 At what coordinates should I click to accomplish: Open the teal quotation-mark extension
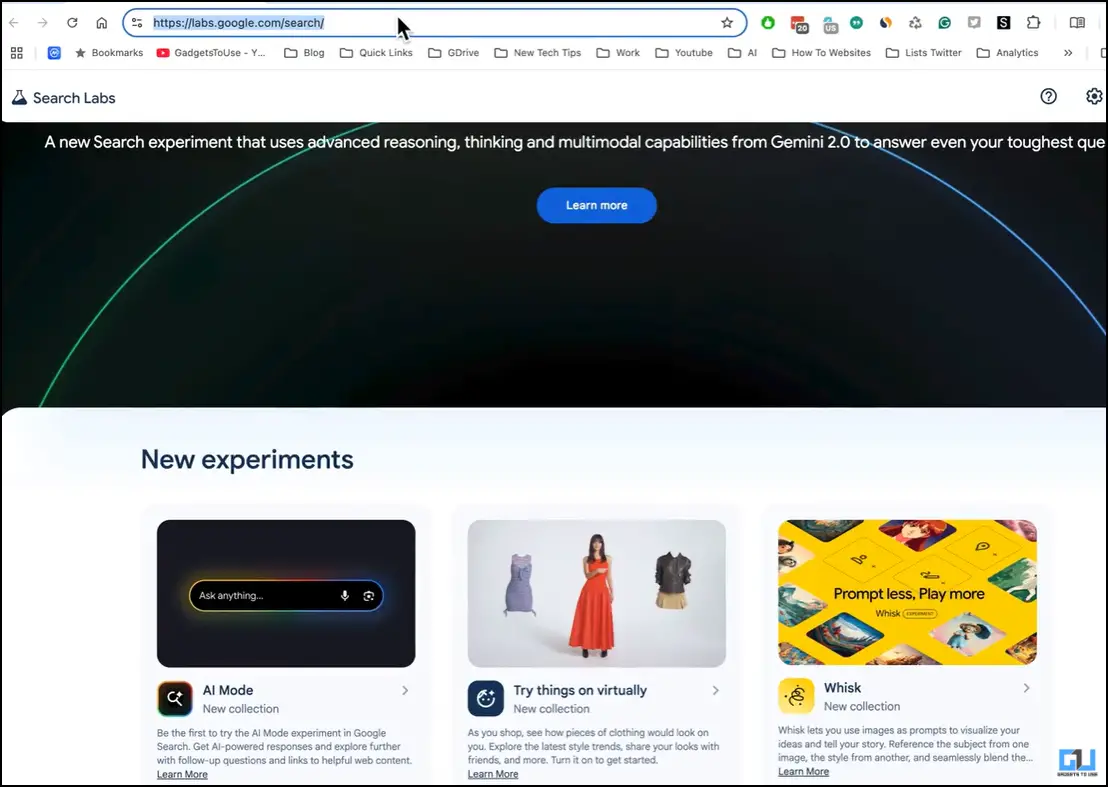pyautogui.click(x=856, y=23)
